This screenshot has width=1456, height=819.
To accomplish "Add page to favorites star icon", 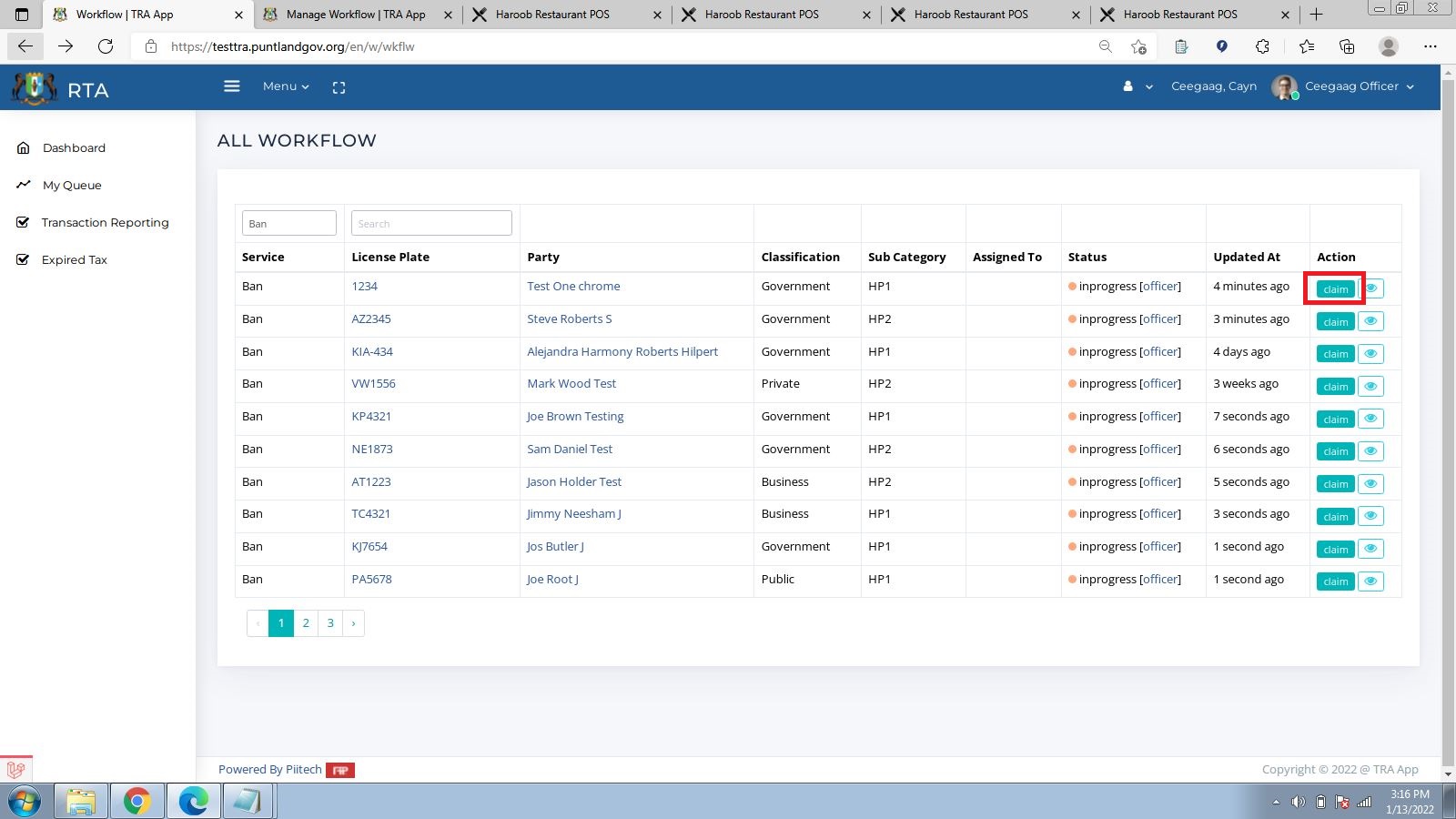I will pos(1138,46).
